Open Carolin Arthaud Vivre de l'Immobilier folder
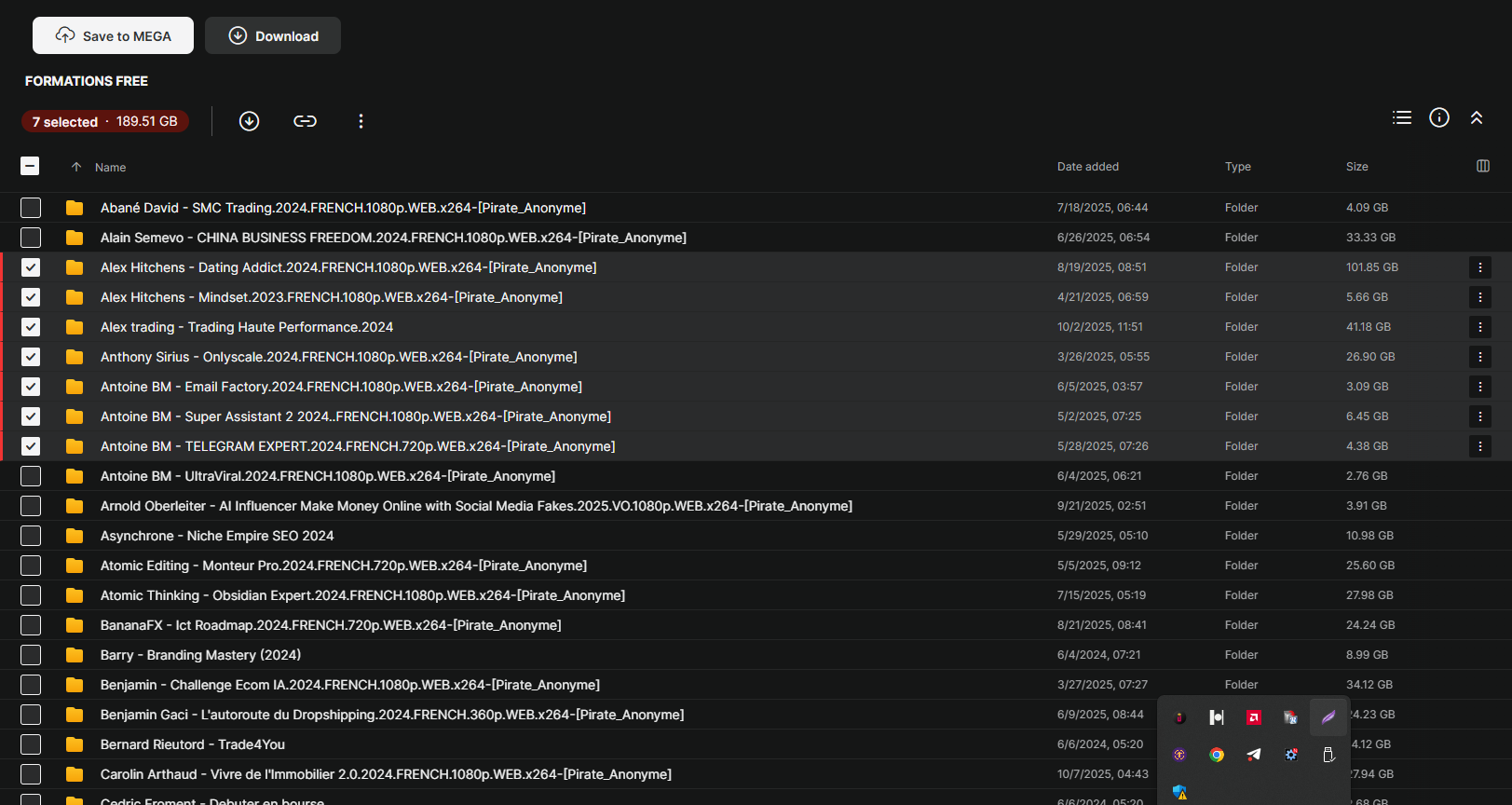Image resolution: width=1512 pixels, height=805 pixels. click(x=386, y=774)
